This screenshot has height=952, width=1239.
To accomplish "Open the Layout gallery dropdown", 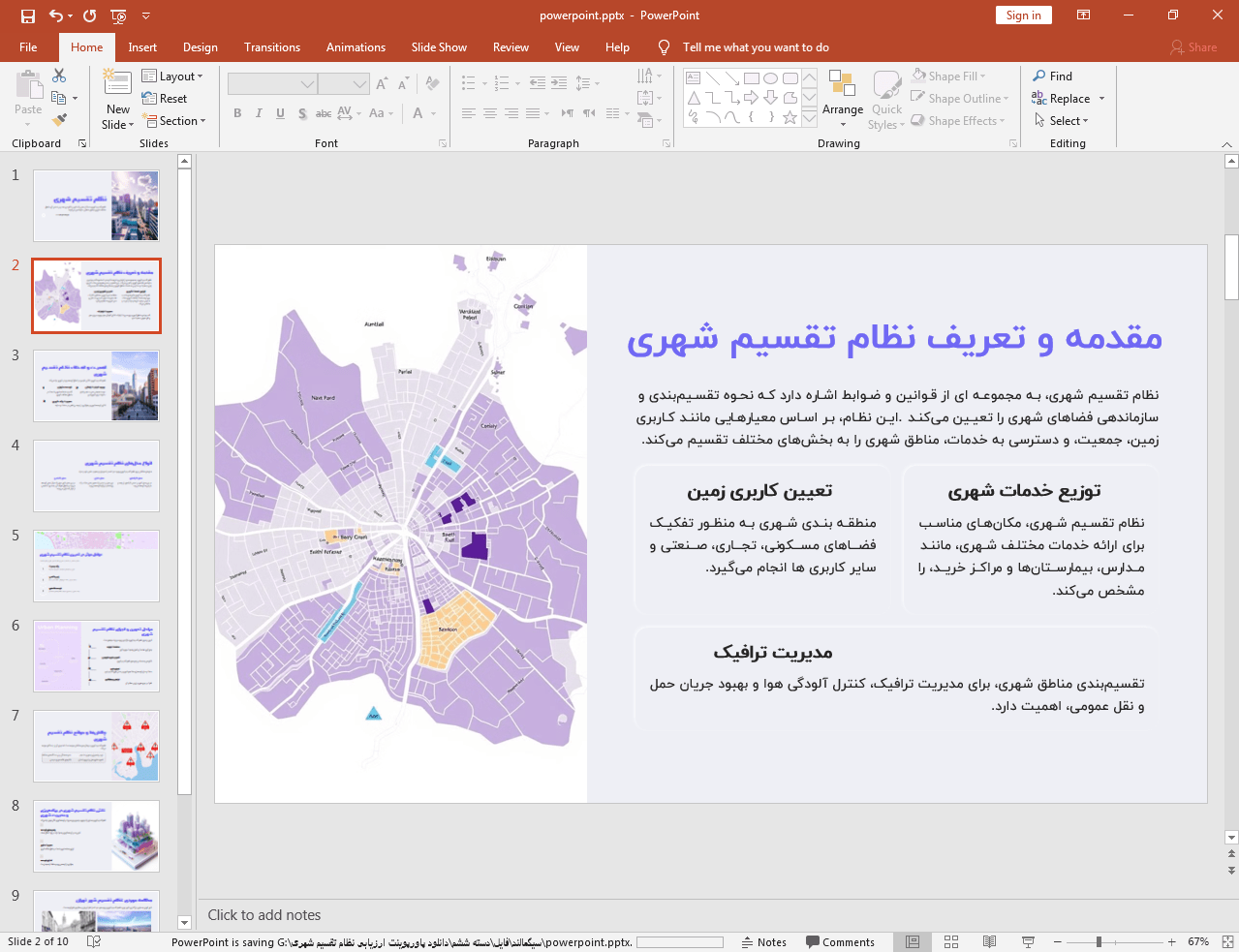I will 174,76.
